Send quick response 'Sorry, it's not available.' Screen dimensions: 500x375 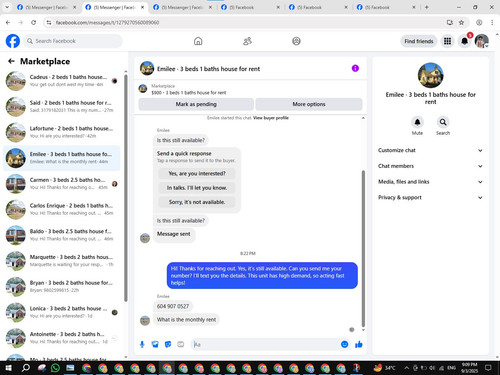click(197, 202)
